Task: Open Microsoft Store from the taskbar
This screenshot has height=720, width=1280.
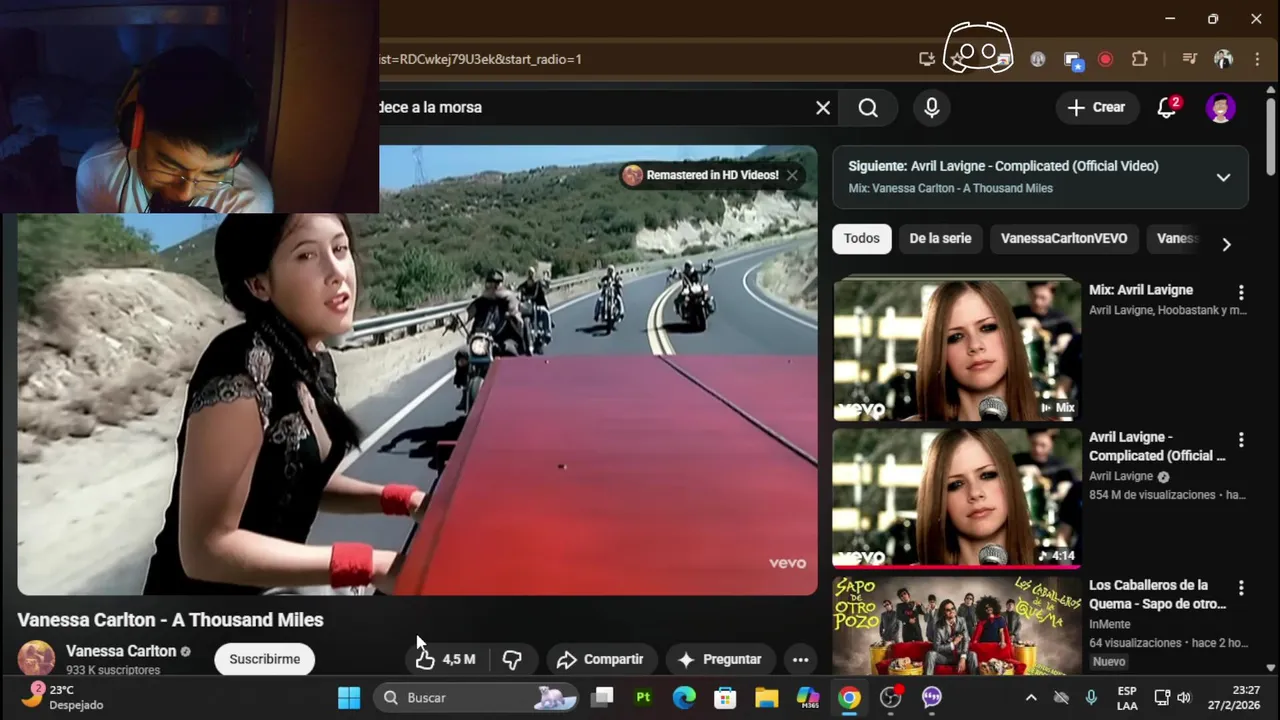Action: point(725,697)
